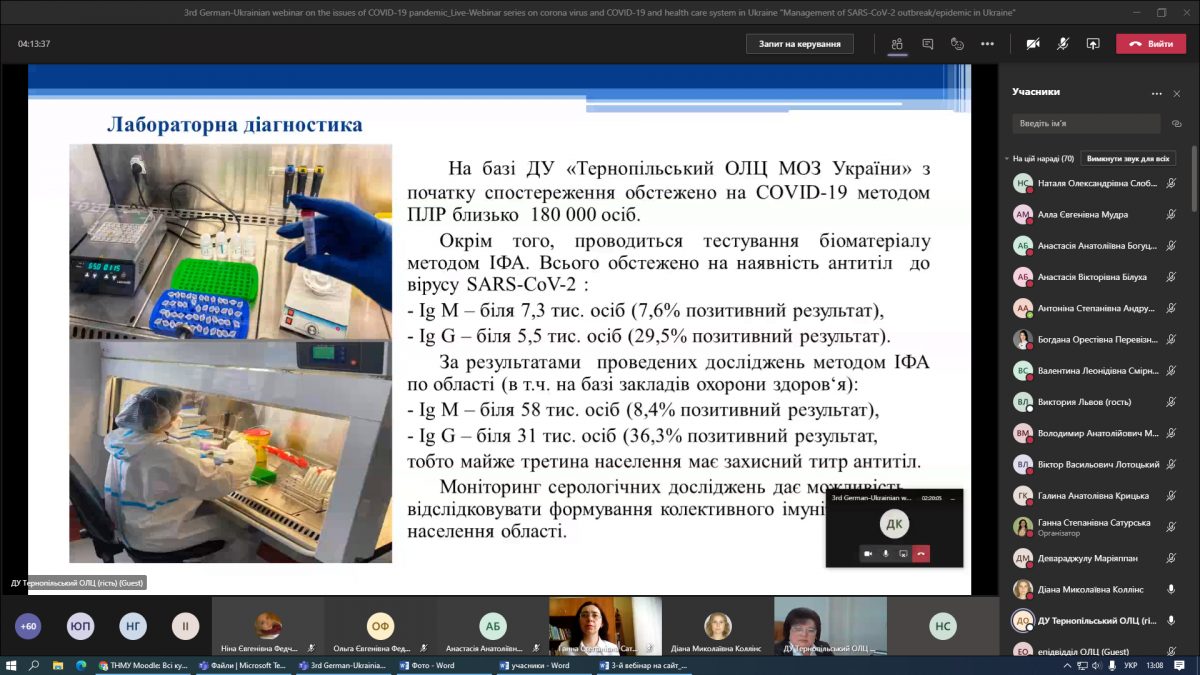Image resolution: width=1200 pixels, height=675 pixels.
Task: Hang up from the mini call window
Action: (921, 553)
